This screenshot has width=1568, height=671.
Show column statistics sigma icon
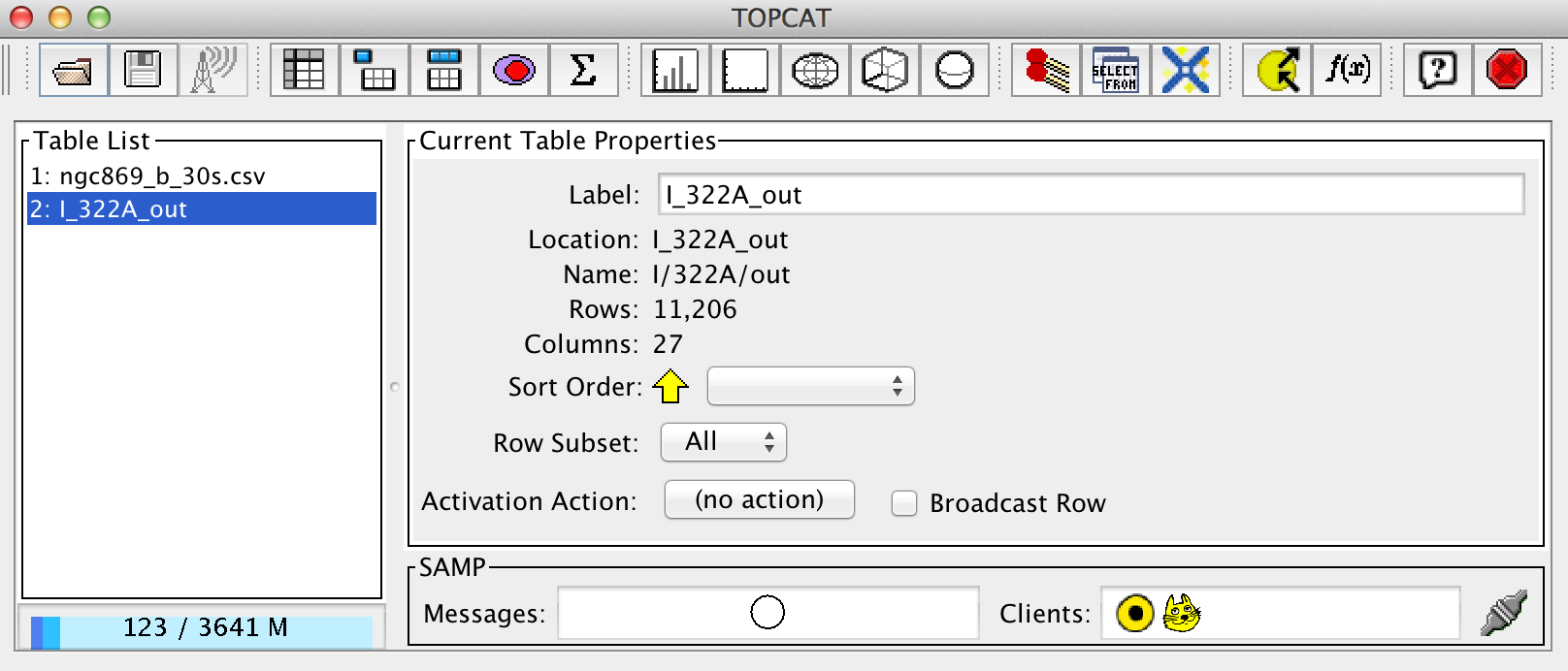click(583, 70)
